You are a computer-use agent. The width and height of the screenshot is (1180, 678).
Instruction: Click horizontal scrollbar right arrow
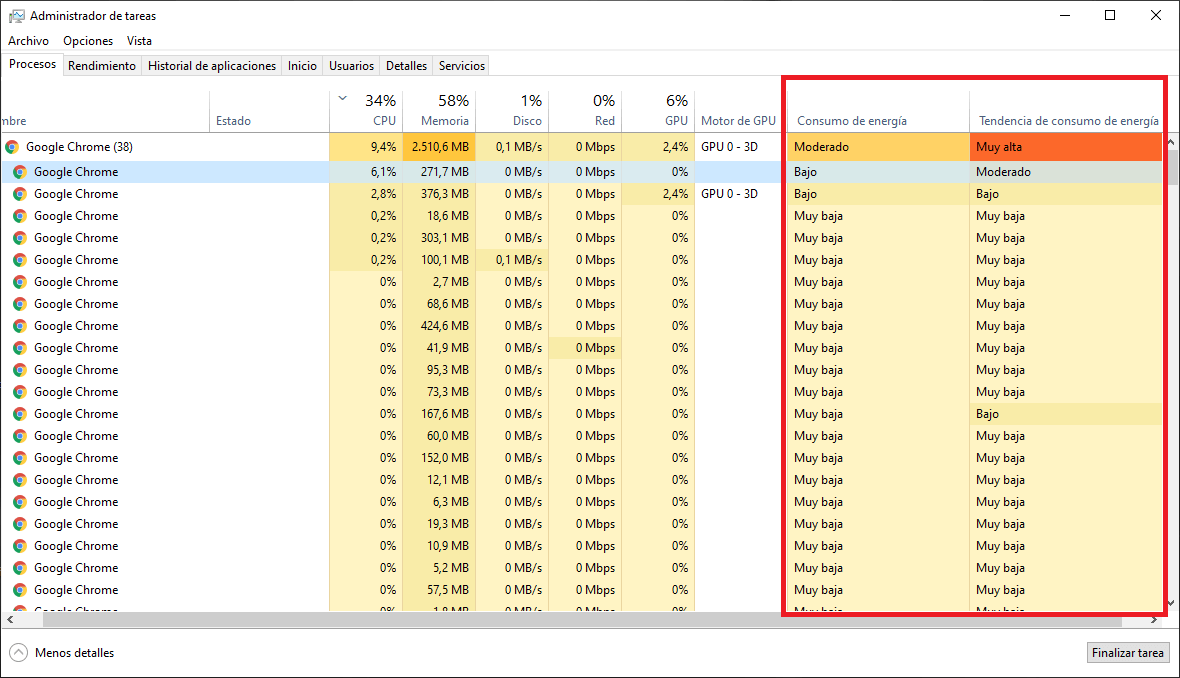[1154, 620]
